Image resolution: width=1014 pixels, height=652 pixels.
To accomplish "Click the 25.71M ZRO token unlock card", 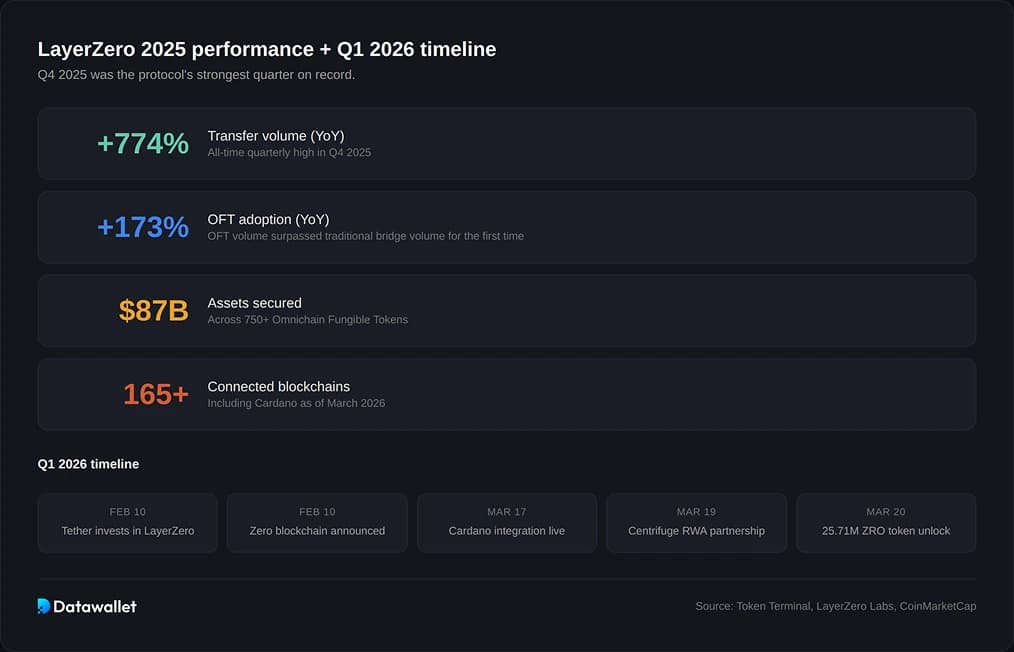I will [x=885, y=522].
